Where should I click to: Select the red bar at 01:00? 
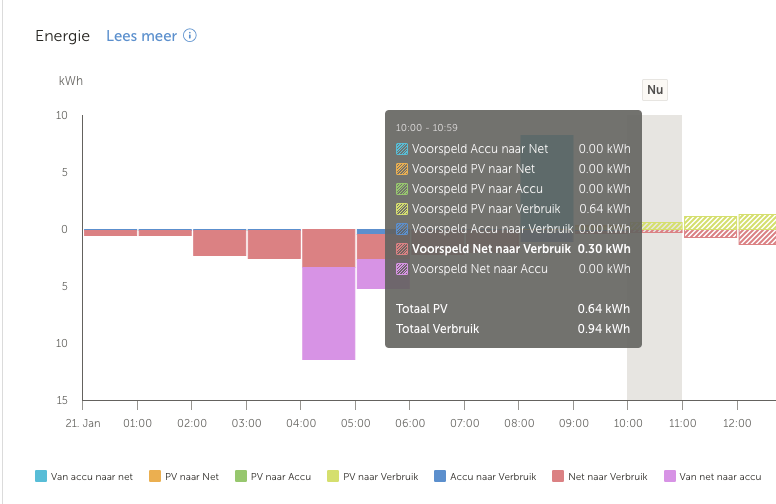(x=165, y=232)
